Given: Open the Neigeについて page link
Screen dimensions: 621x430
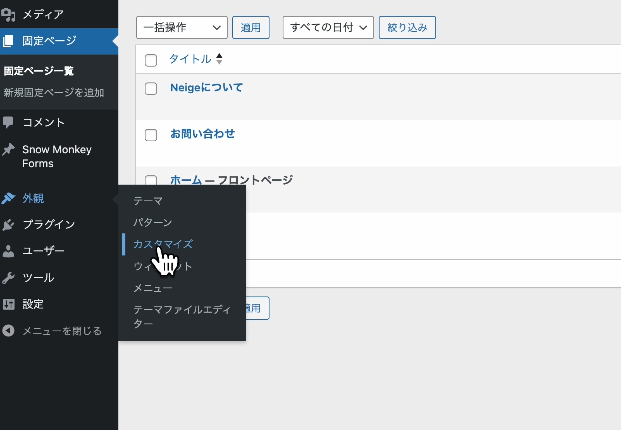Looking at the screenshot, I should point(206,88).
